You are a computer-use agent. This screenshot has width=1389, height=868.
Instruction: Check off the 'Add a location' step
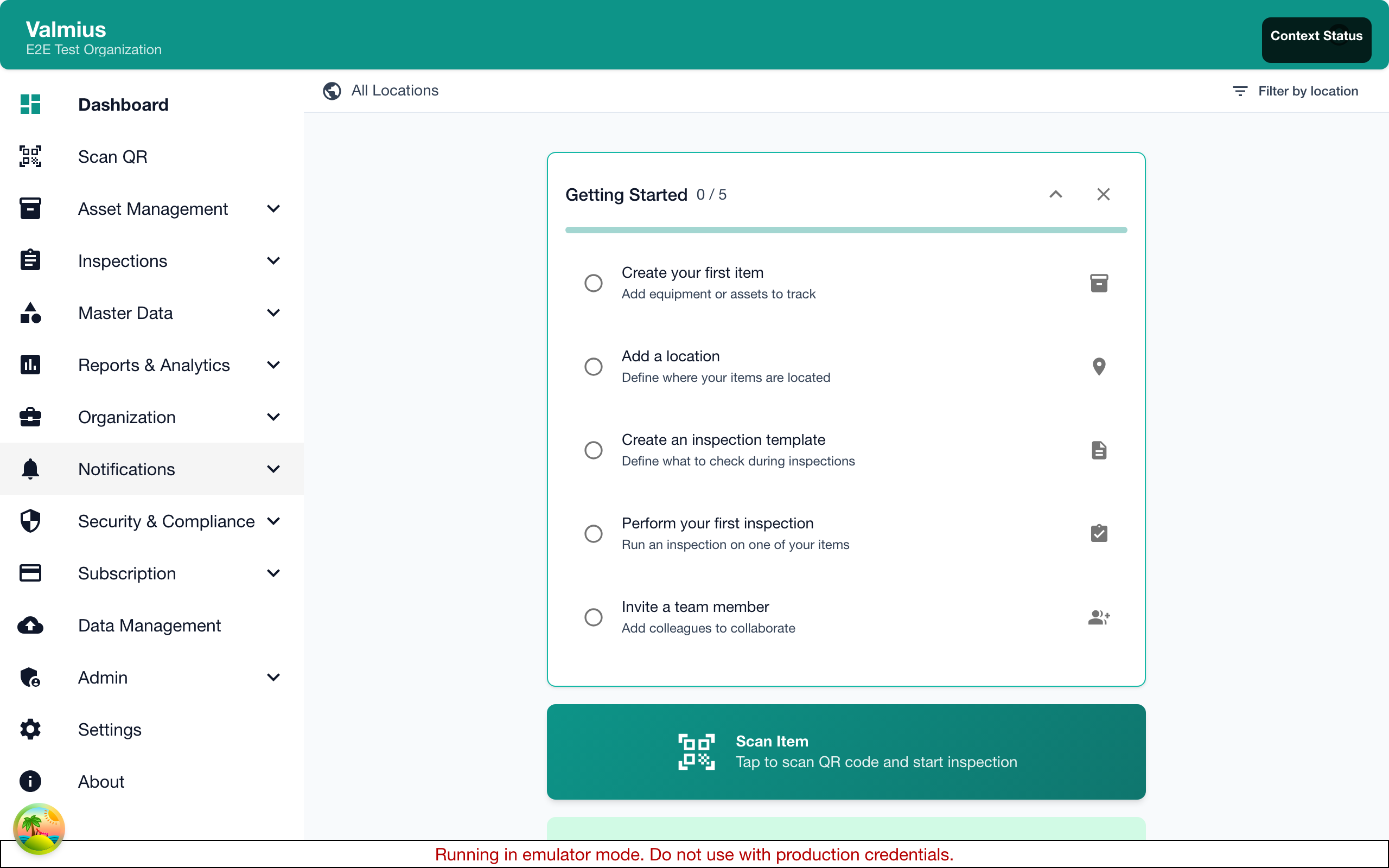594,366
